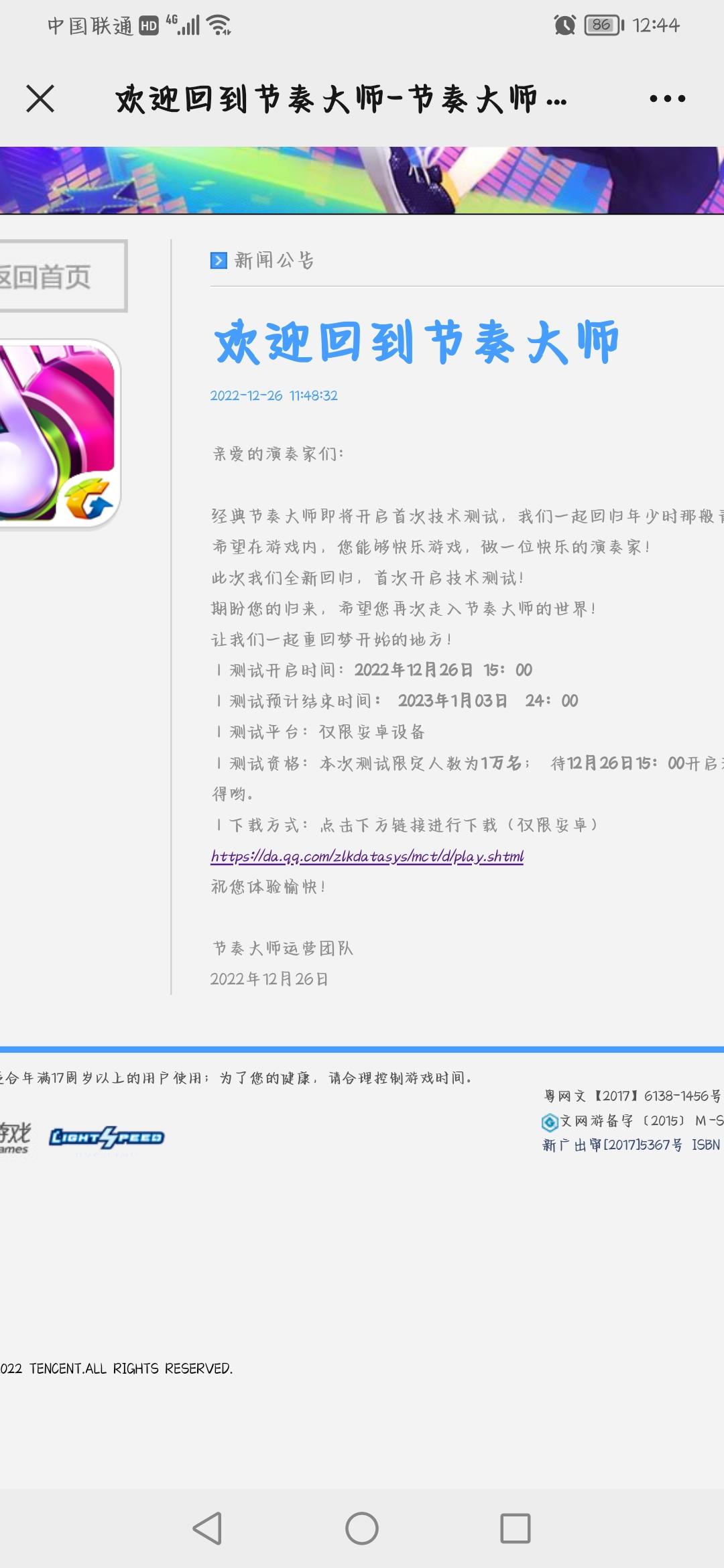Tap the battery indicator in status bar
Viewport: 724px width, 1568px height.
[604, 25]
